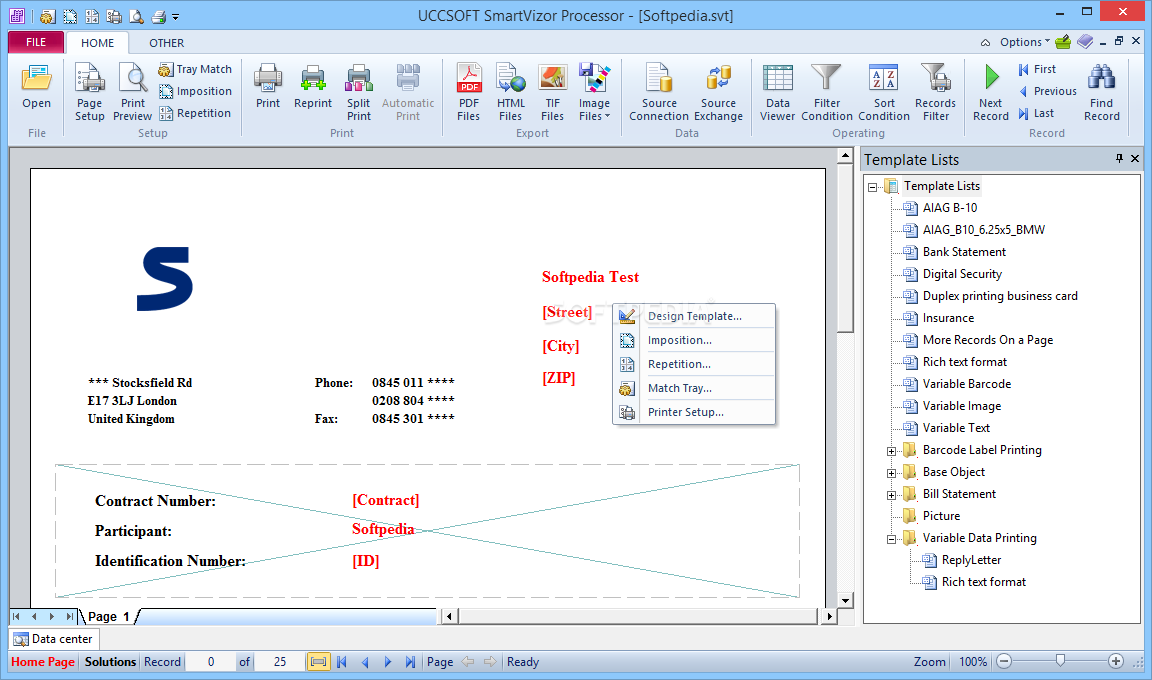Jump to Last record
The image size is (1152, 680).
click(1036, 113)
